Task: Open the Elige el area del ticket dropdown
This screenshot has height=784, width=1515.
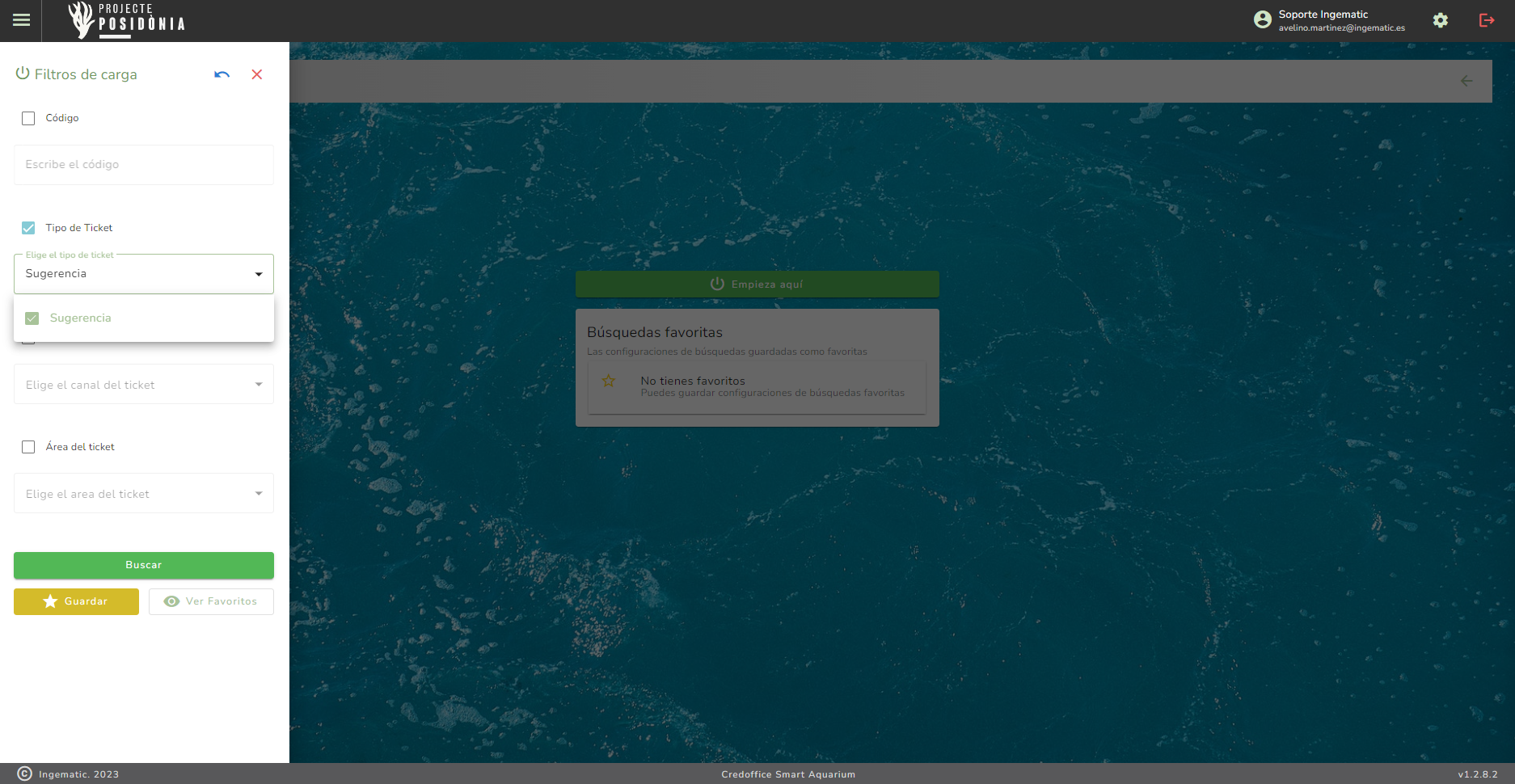Action: (x=144, y=494)
